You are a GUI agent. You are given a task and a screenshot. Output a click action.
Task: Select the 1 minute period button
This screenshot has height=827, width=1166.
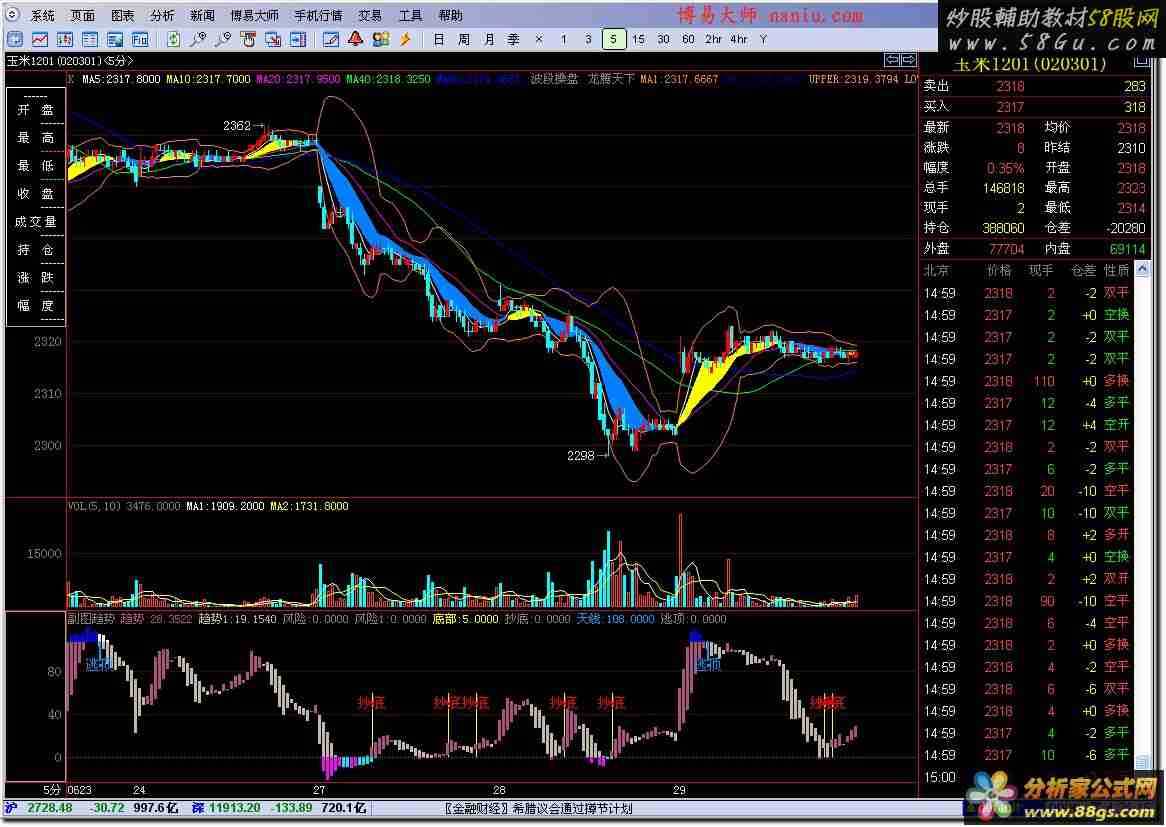[x=564, y=39]
